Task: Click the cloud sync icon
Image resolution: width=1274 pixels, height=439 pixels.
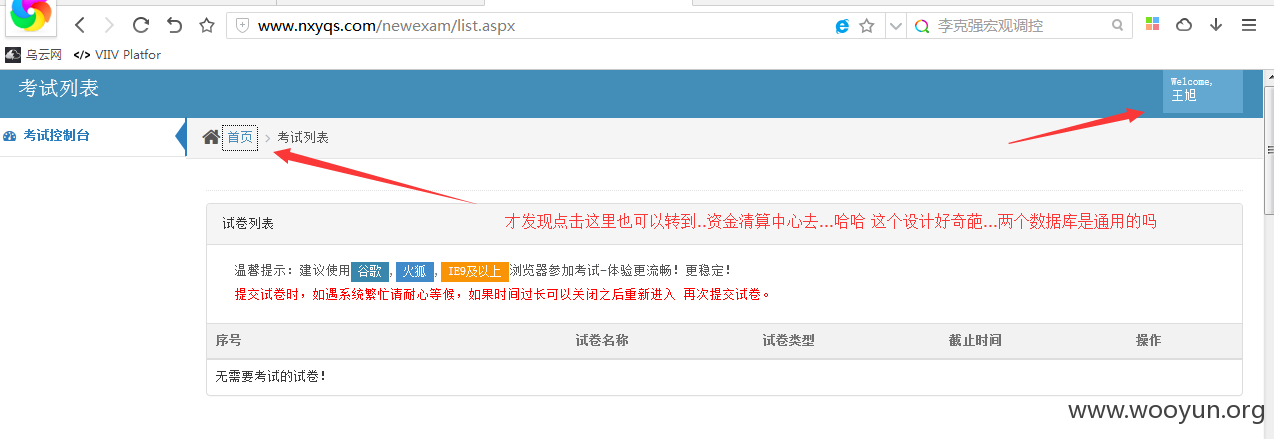Action: coord(1184,25)
